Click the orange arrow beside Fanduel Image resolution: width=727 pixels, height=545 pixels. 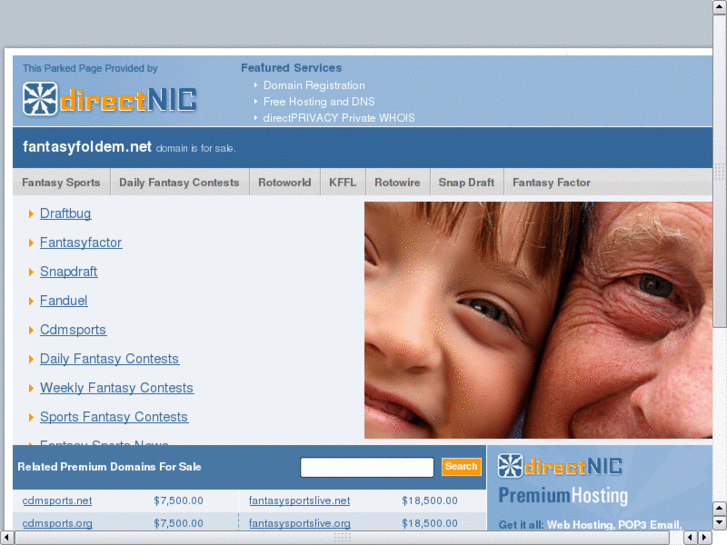click(x=31, y=301)
